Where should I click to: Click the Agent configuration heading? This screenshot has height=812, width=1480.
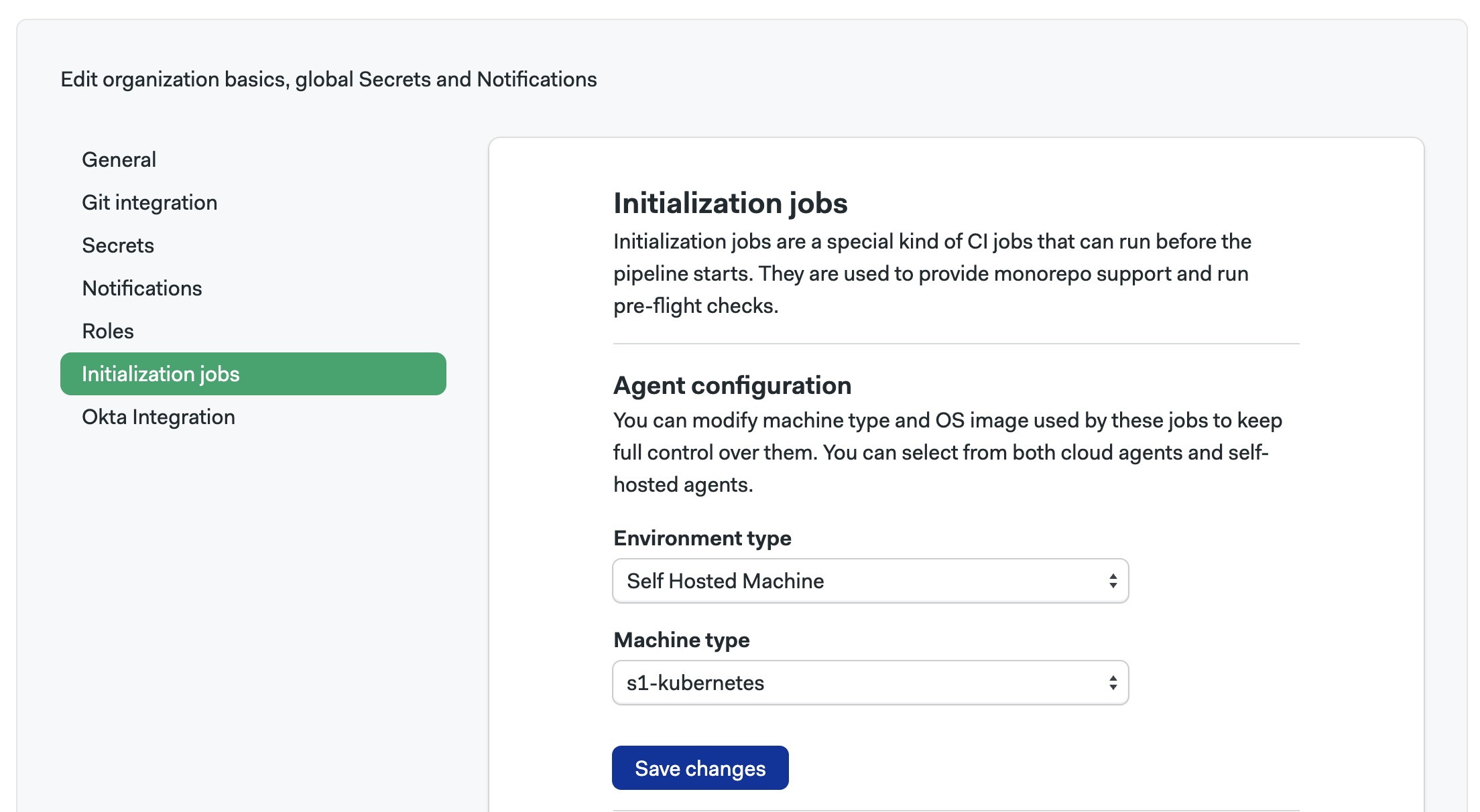[733, 385]
